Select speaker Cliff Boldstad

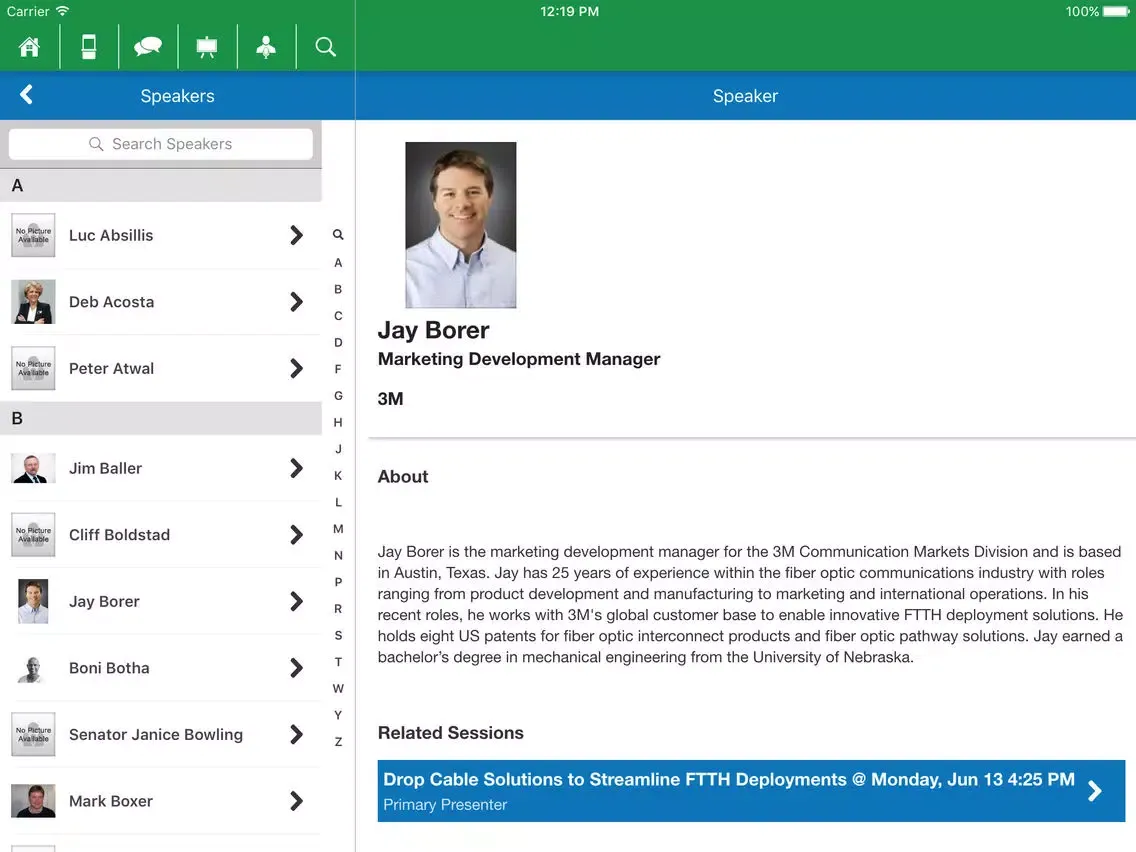coord(161,535)
